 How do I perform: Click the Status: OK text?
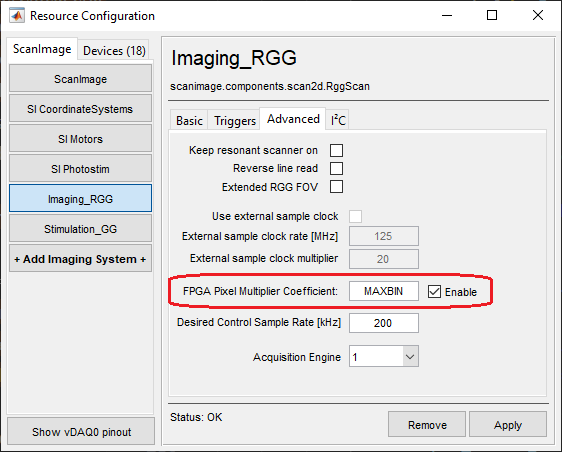tap(196, 417)
